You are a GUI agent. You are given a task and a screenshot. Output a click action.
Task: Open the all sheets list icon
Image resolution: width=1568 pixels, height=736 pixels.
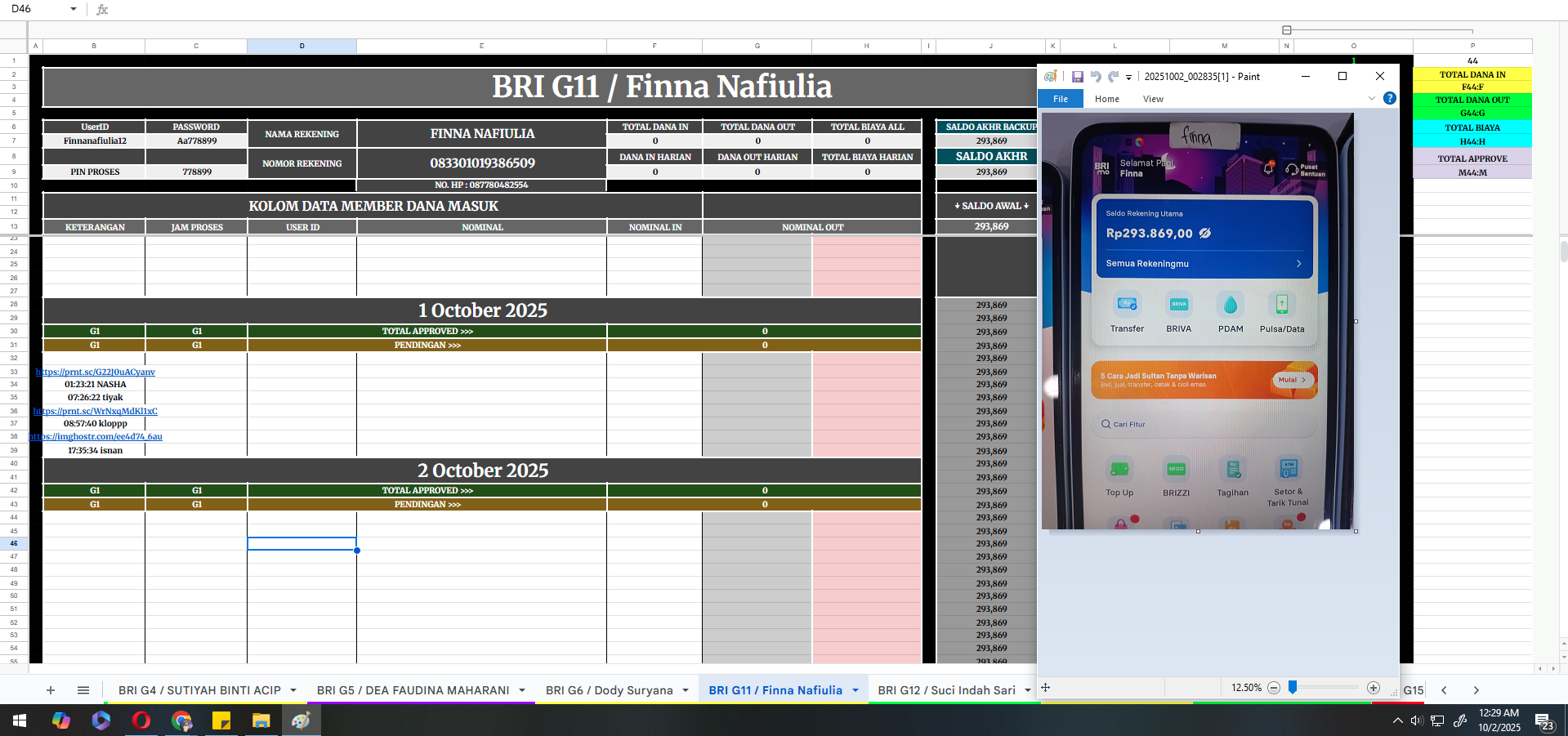coord(83,690)
